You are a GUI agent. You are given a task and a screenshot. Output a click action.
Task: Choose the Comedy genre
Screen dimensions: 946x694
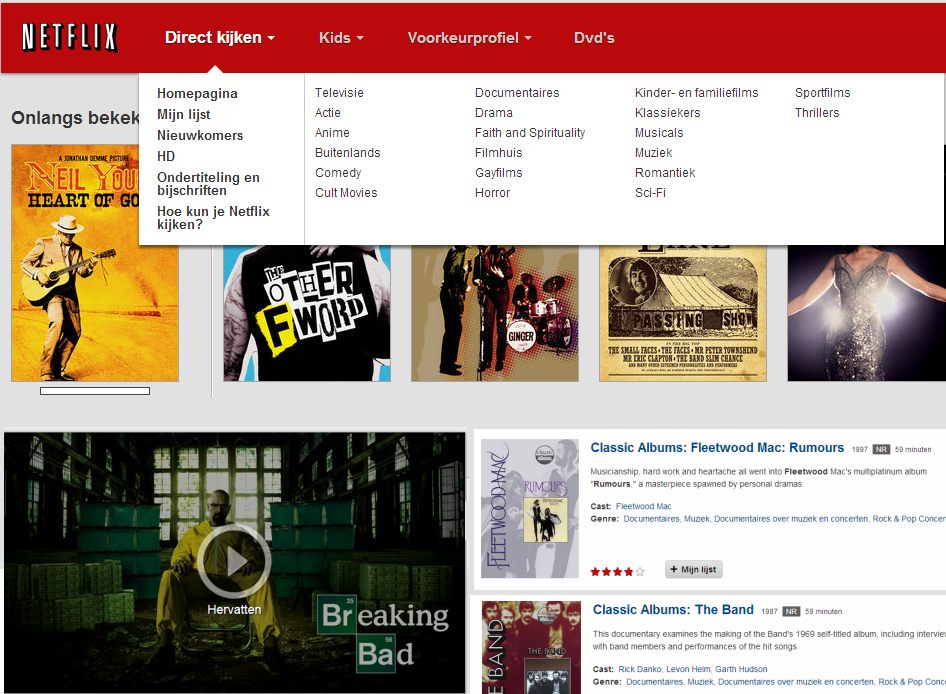coord(338,173)
